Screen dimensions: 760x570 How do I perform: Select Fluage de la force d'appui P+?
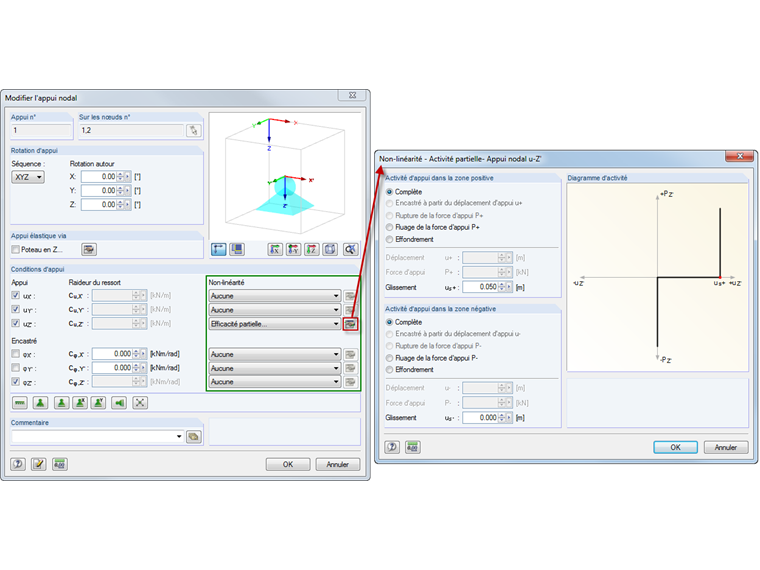pos(389,227)
